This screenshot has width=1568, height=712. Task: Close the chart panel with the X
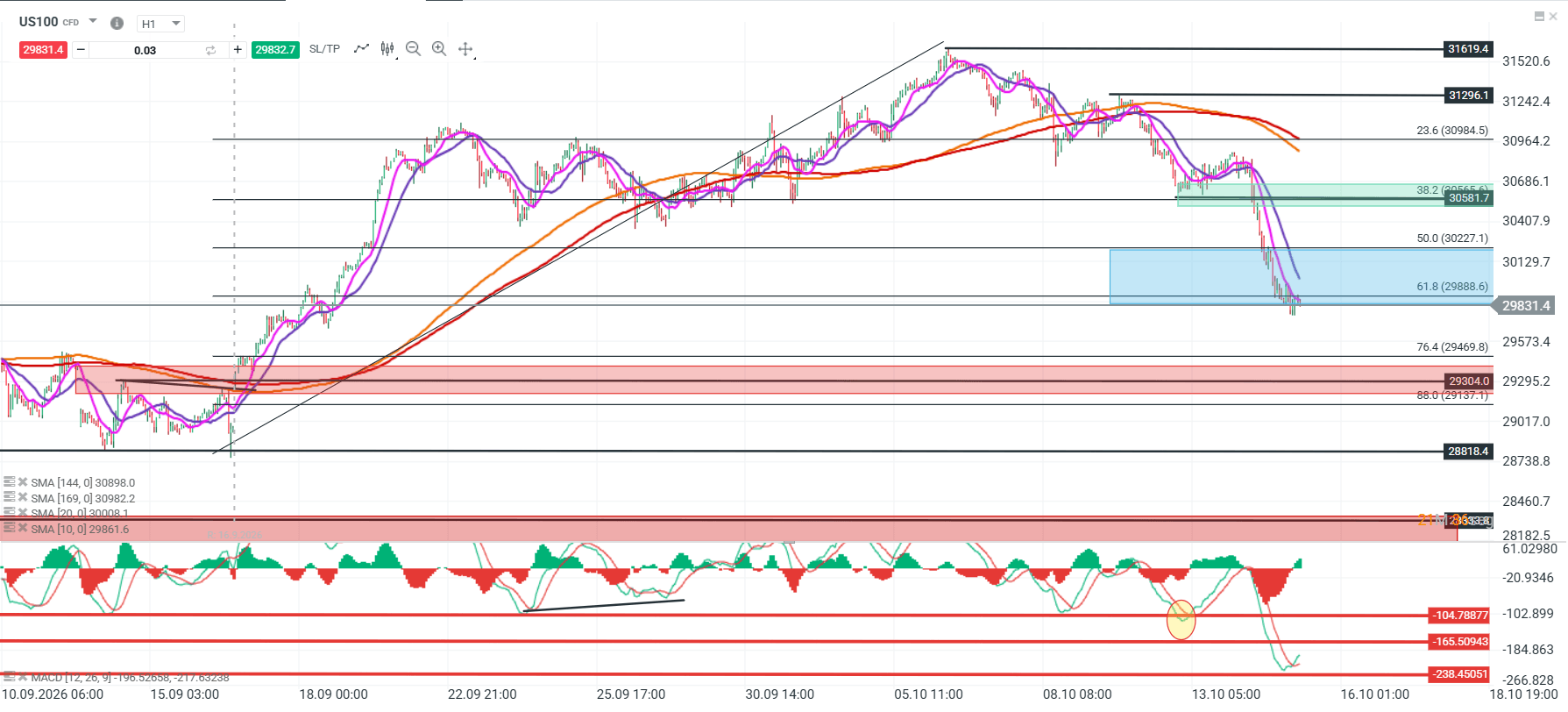pos(1553,16)
